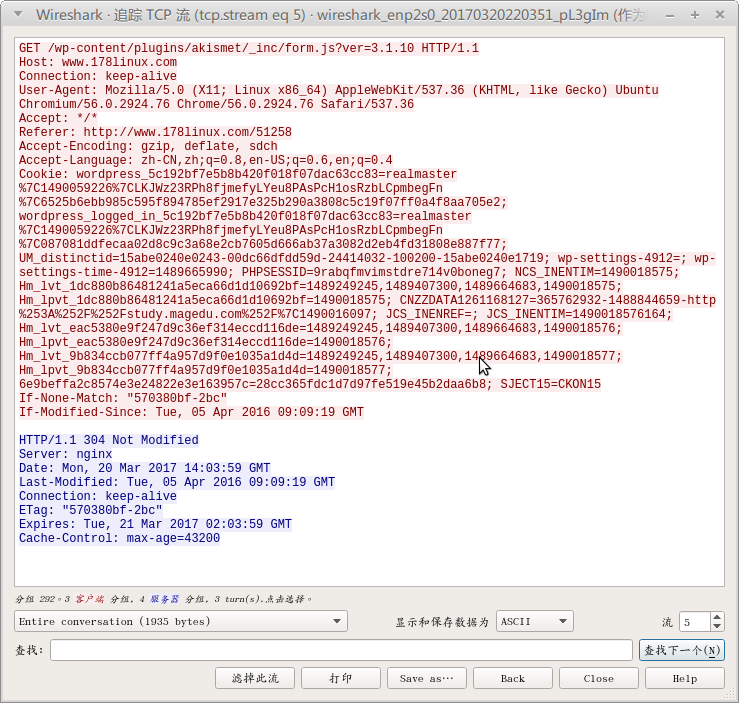Image resolution: width=739 pixels, height=703 pixels.
Task: Click the Accept: */* header line
Action: 58,118
